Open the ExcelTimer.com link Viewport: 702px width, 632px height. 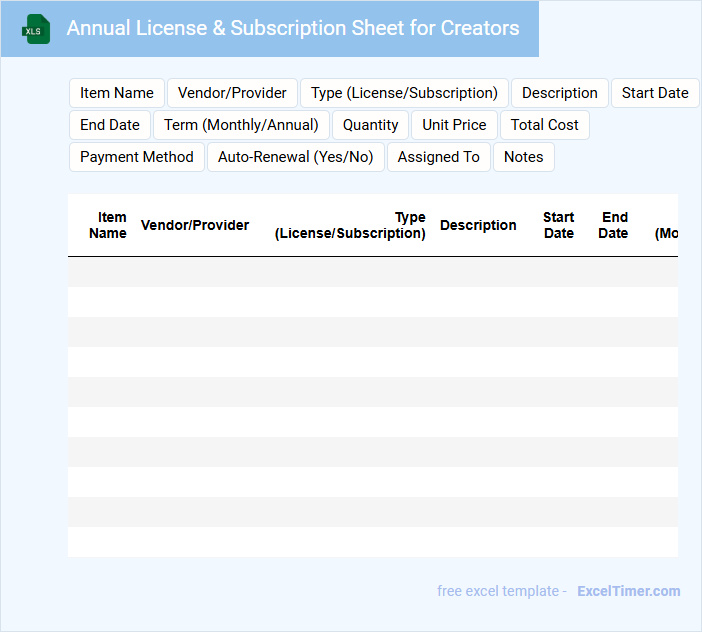click(x=629, y=591)
